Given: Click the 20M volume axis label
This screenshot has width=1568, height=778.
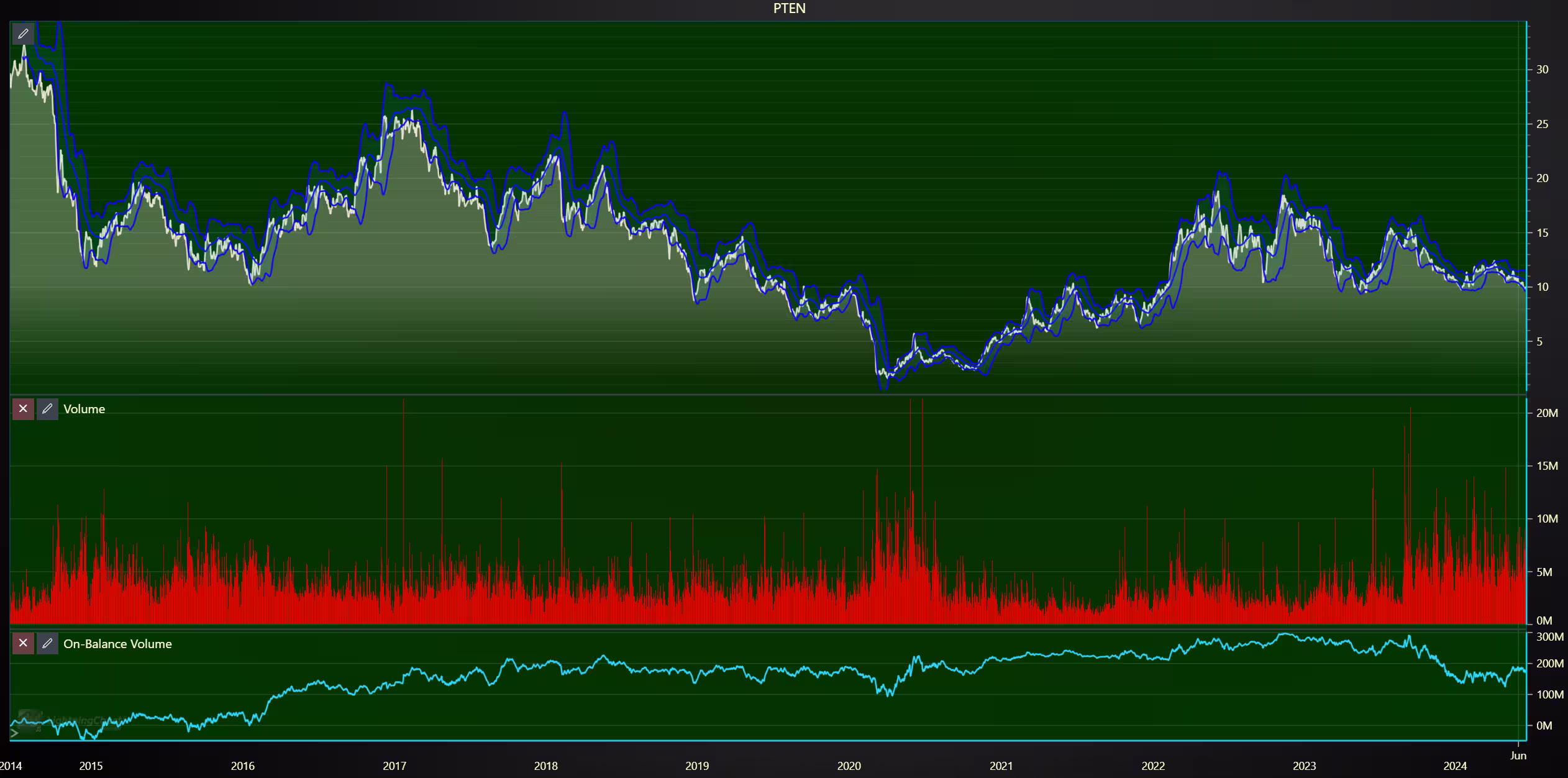Looking at the screenshot, I should point(1547,413).
